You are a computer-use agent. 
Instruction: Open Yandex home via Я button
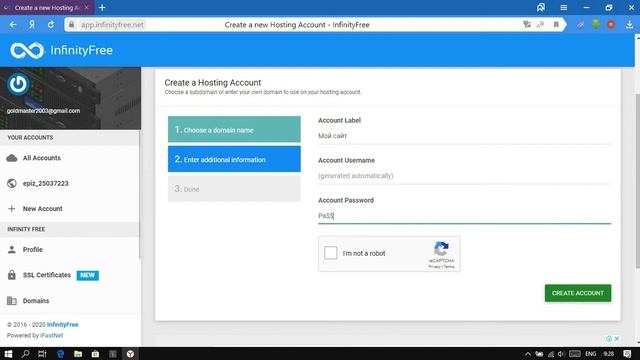tap(32, 24)
